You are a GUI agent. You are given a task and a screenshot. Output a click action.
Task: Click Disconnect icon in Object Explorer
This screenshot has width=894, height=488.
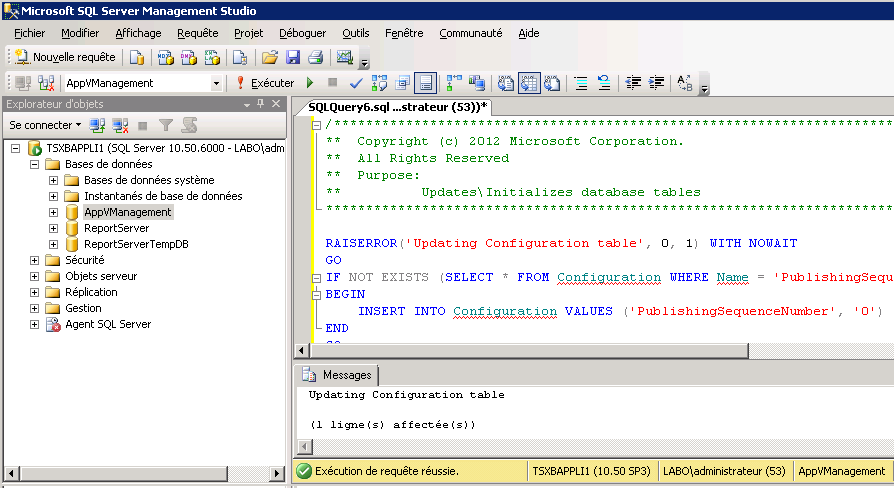coord(120,125)
